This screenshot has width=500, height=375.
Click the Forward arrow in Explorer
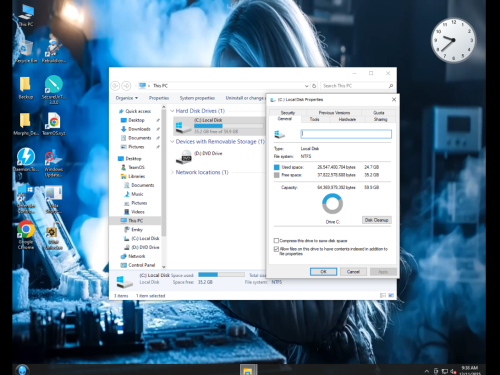(126, 86)
